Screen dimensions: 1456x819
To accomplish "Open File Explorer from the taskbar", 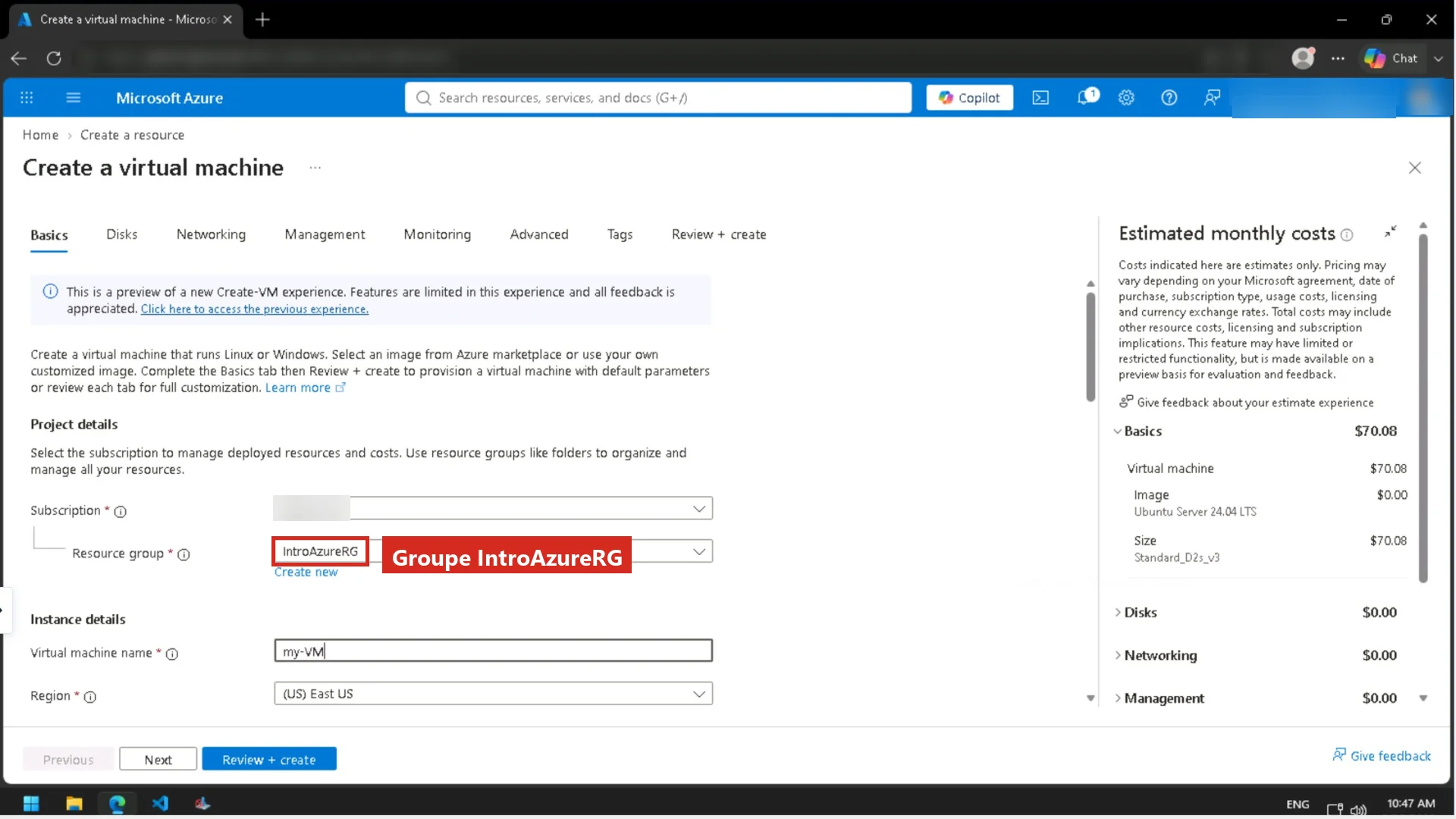I will click(x=74, y=804).
